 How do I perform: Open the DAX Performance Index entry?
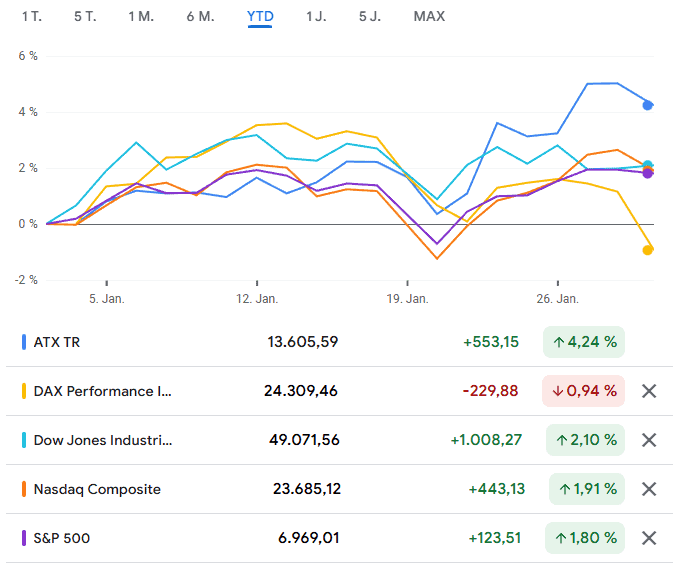(102, 391)
